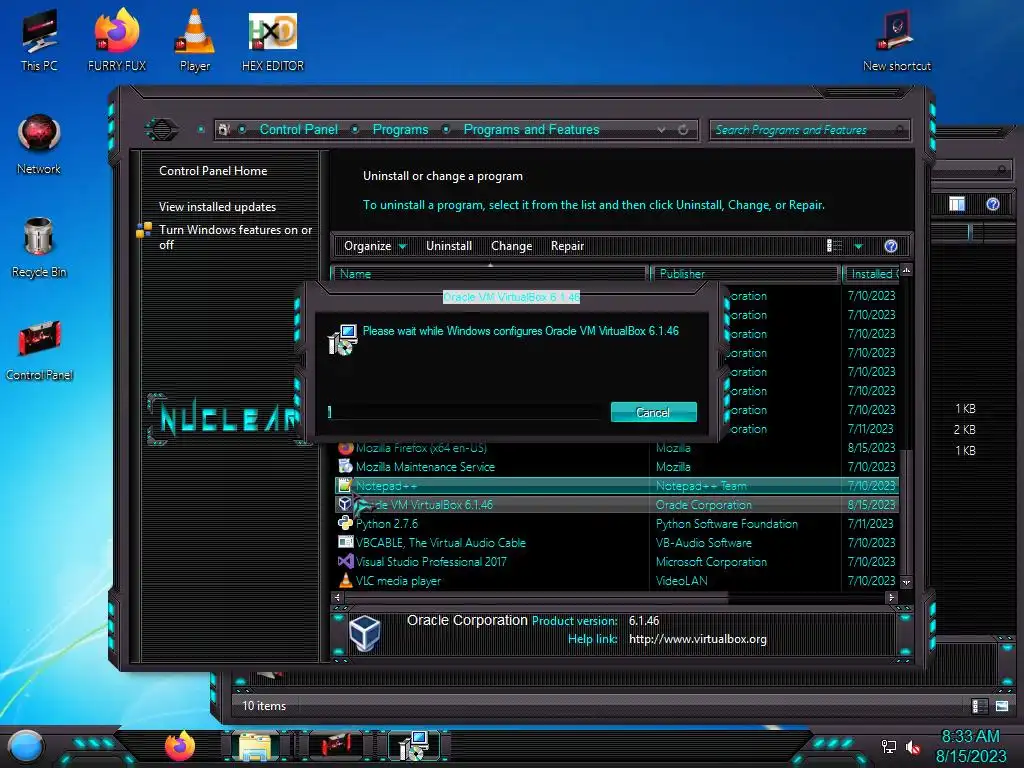The width and height of the screenshot is (1024, 768).
Task: Select the Notepad++ program row
Action: click(616, 485)
